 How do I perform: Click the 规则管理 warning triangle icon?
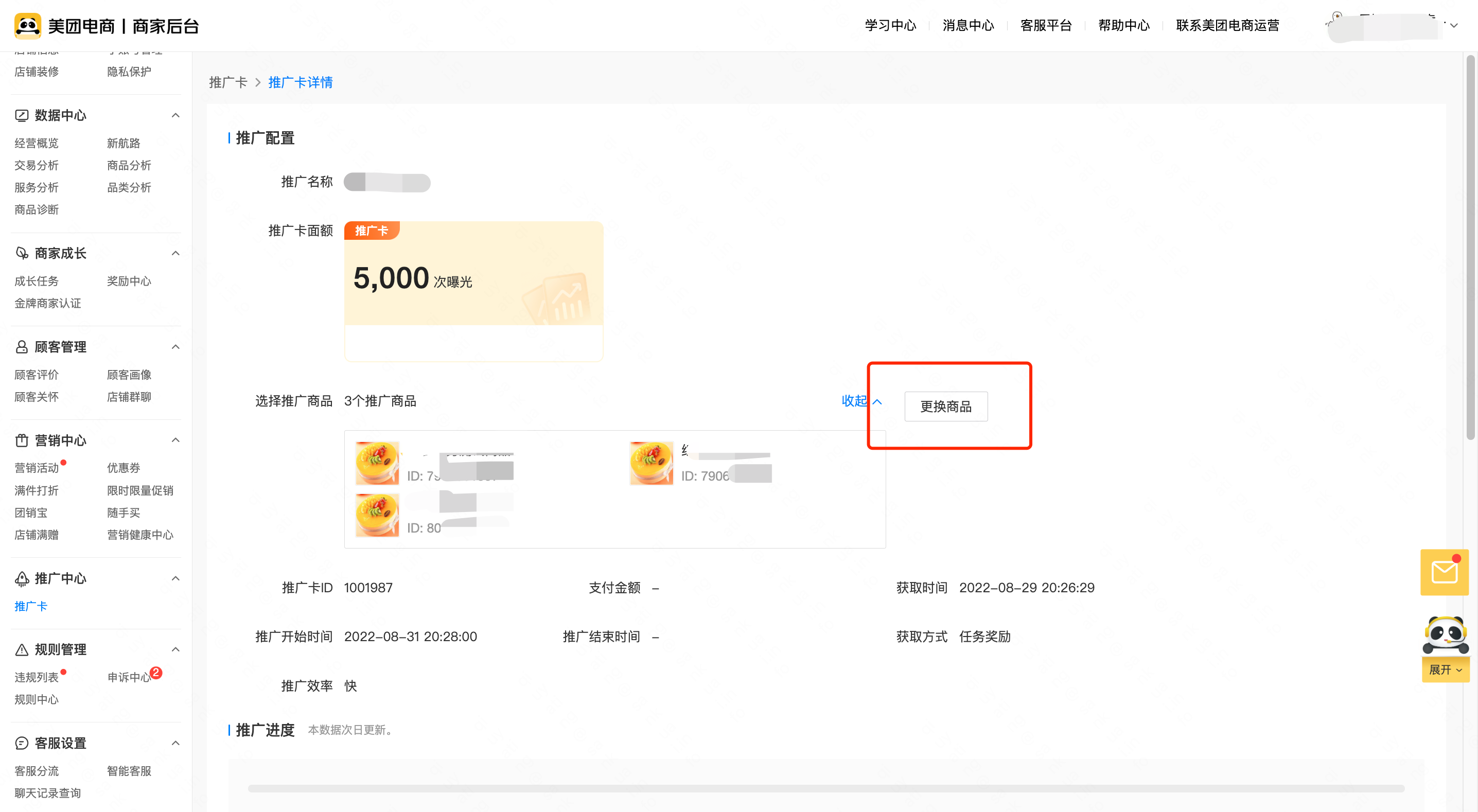(21, 649)
